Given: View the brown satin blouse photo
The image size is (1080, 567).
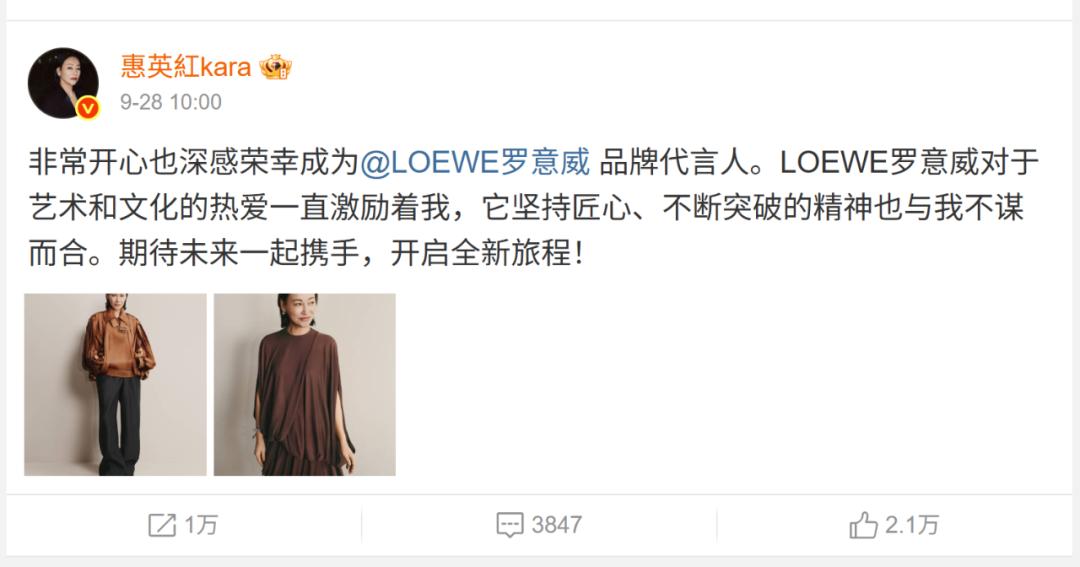Looking at the screenshot, I should 115,384.
